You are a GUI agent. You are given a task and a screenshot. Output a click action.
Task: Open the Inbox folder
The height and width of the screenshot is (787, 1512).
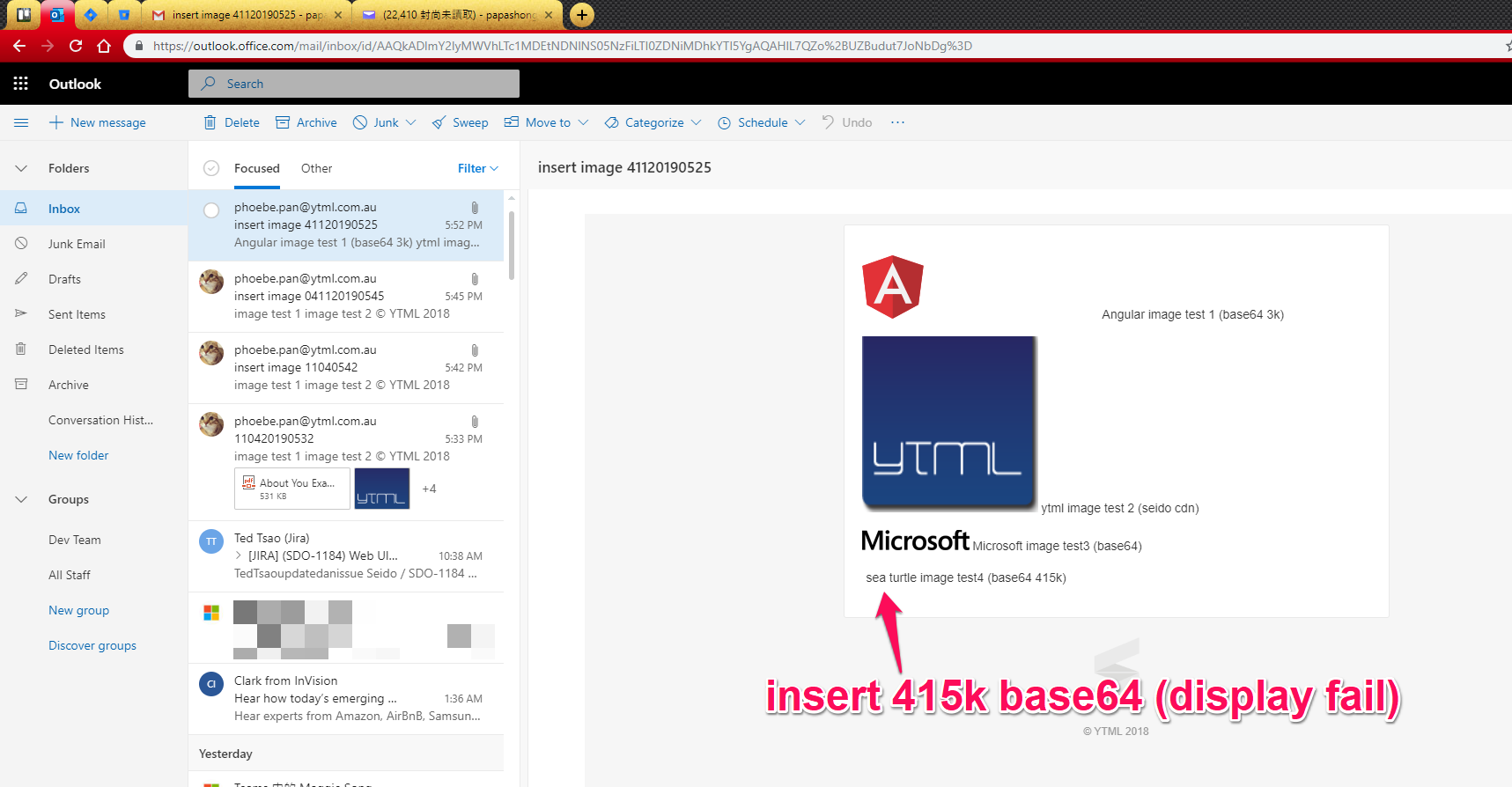pyautogui.click(x=93, y=209)
